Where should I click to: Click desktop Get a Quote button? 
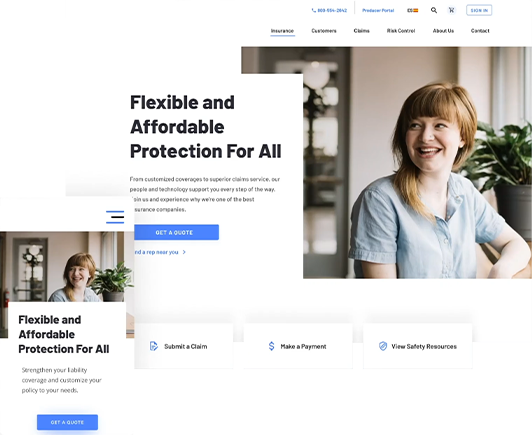176,232
